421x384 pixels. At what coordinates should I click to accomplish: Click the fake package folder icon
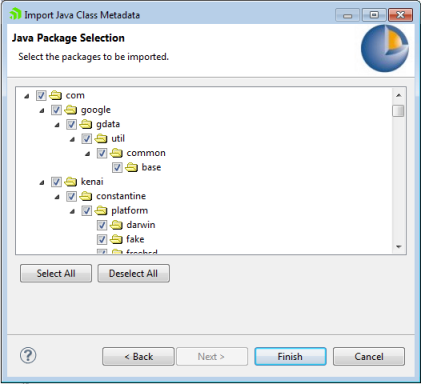click(x=116, y=239)
